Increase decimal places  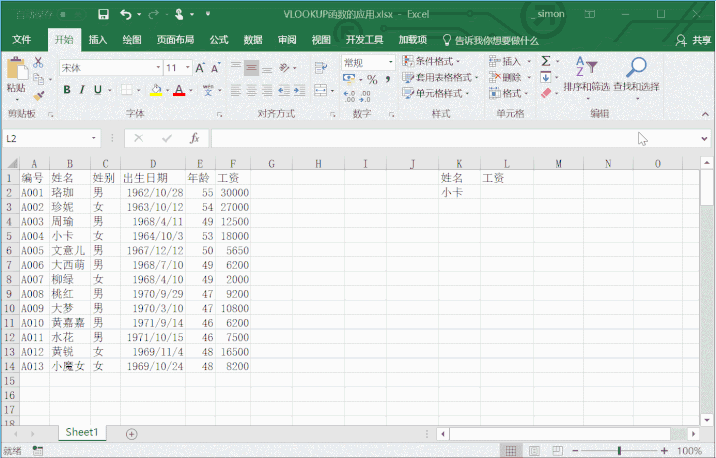[349, 96]
